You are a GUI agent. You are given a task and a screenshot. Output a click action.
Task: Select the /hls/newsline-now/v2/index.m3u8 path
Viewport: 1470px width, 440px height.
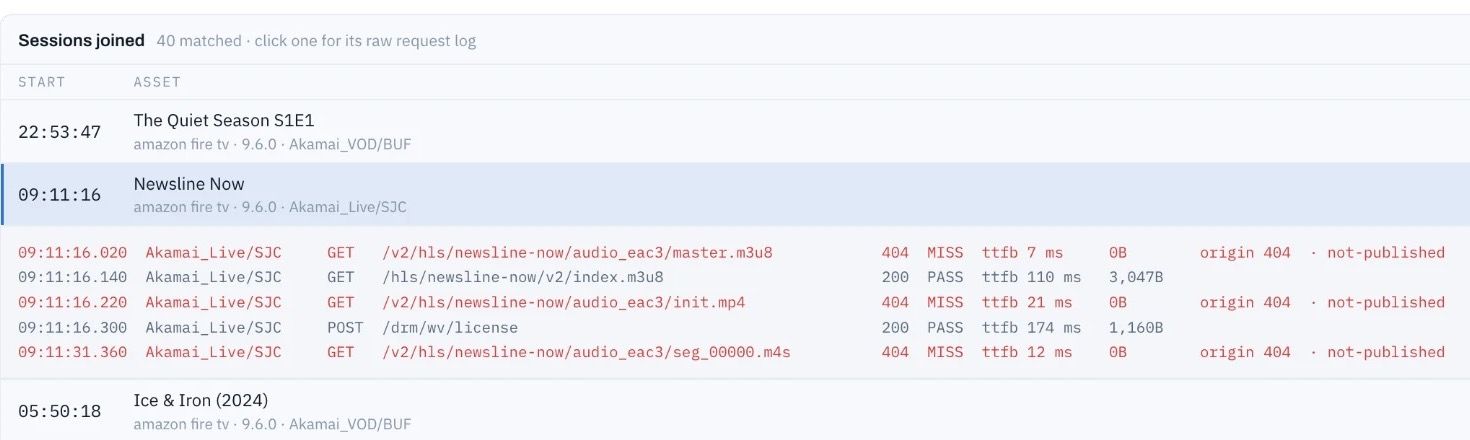(523, 277)
